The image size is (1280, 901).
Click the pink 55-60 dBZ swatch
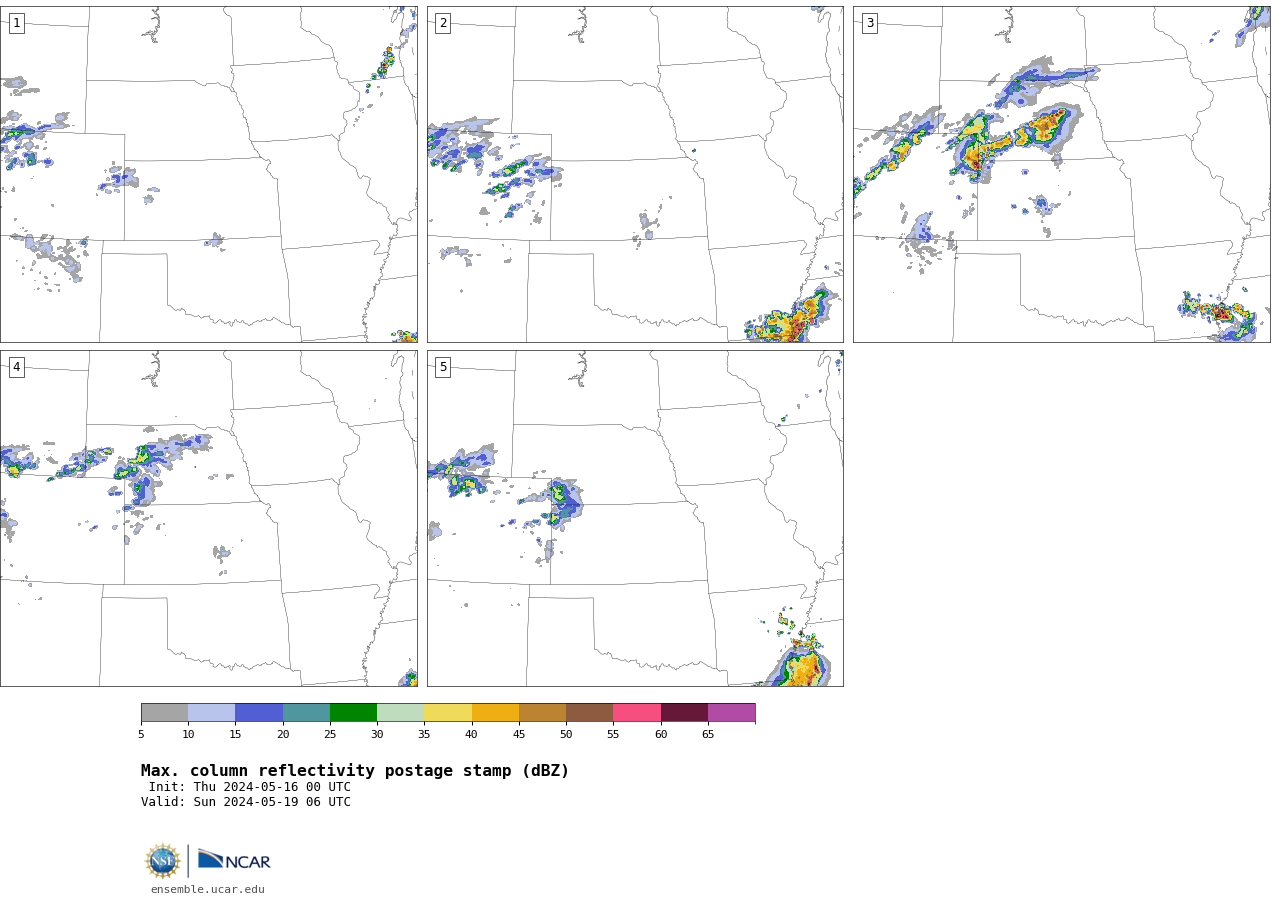point(637,713)
